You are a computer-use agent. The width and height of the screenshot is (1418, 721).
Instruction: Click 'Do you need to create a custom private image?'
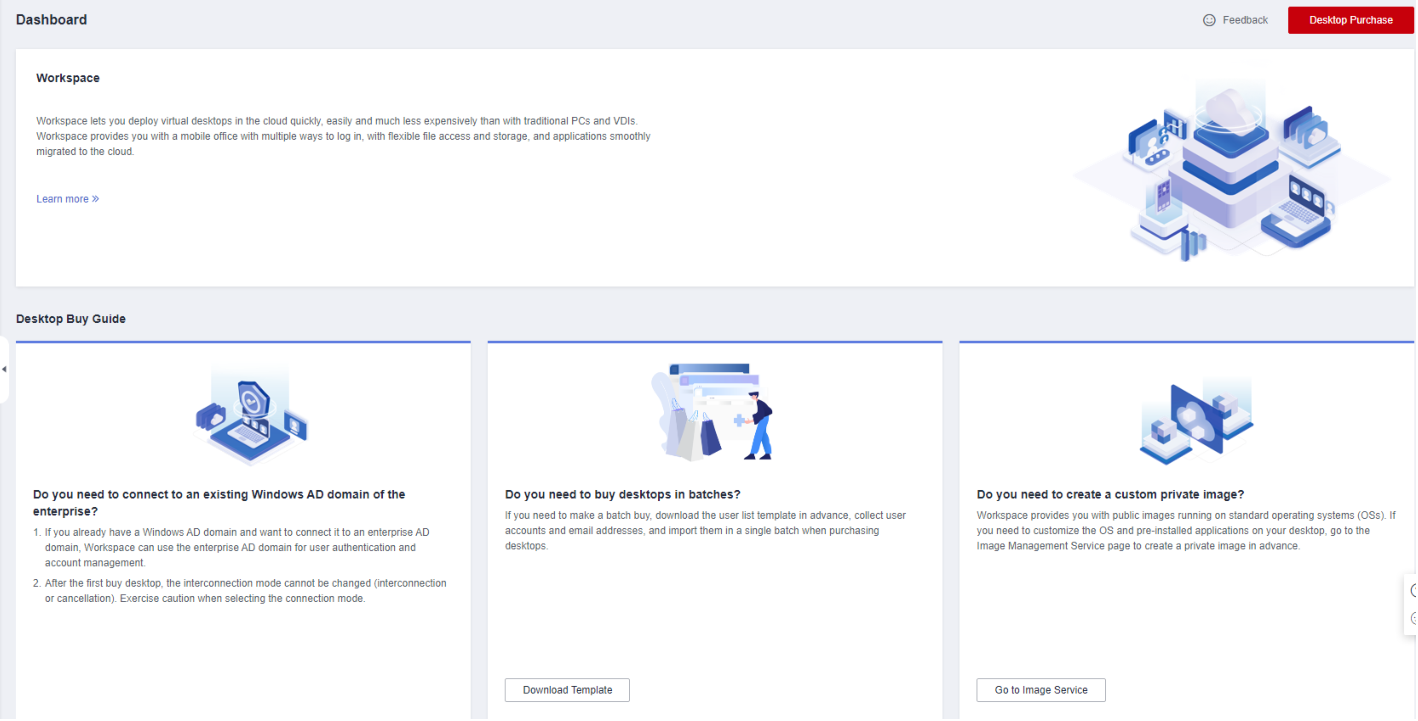(1110, 495)
